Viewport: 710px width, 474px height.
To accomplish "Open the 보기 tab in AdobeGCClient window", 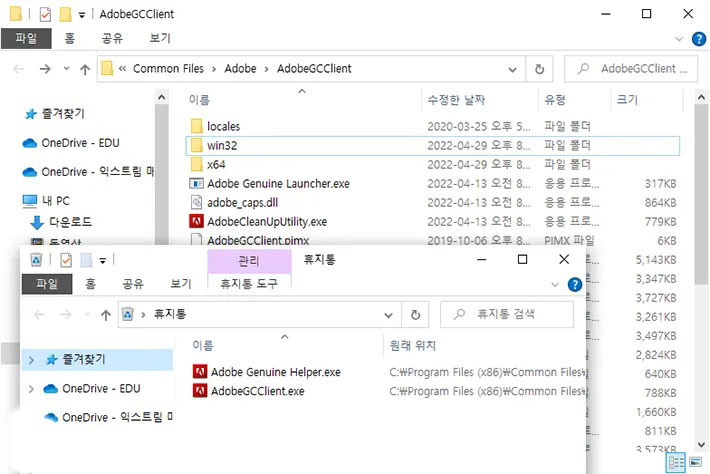I will click(x=160, y=38).
